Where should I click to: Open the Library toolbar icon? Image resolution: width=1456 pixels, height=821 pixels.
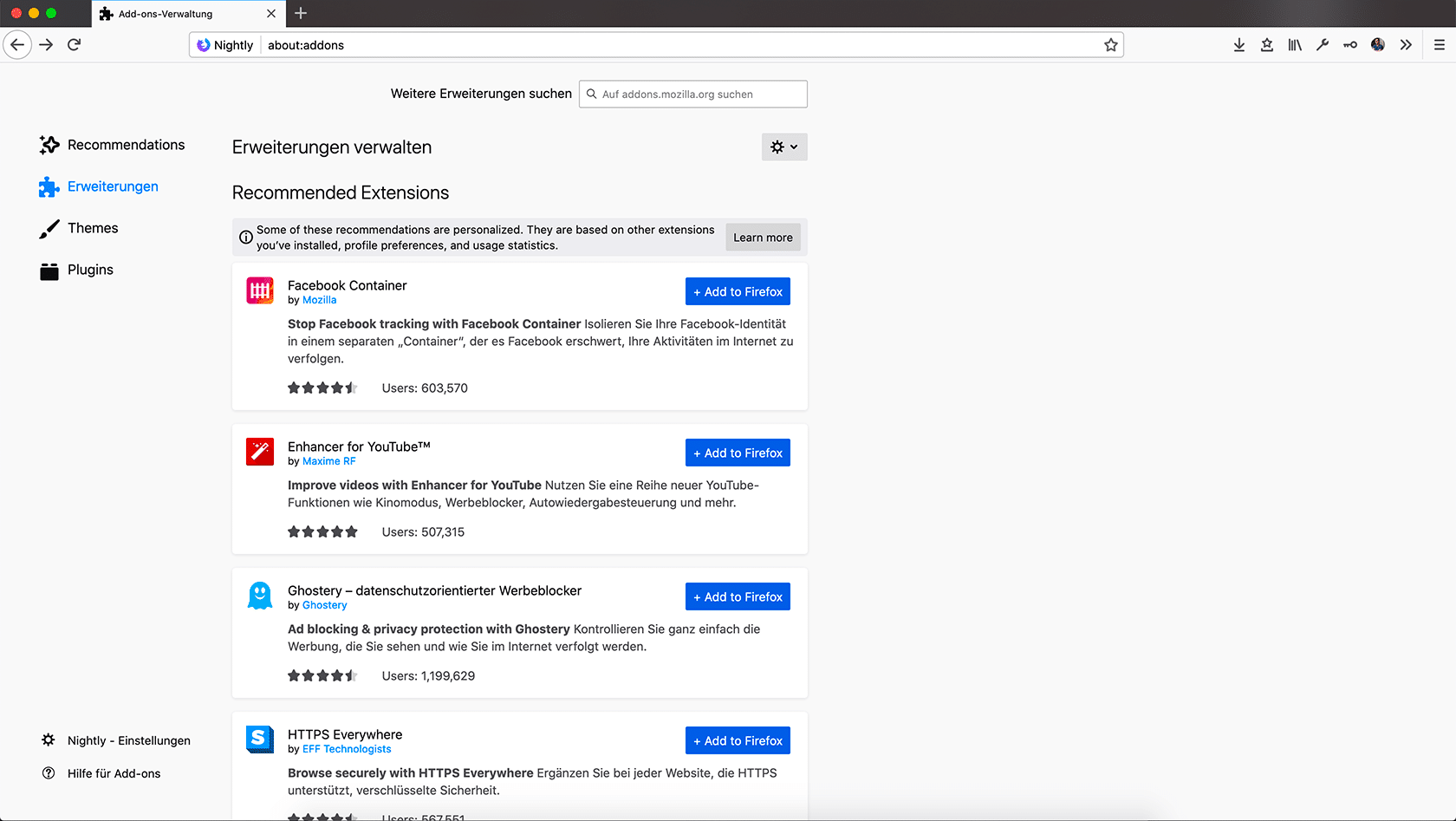coord(1295,45)
